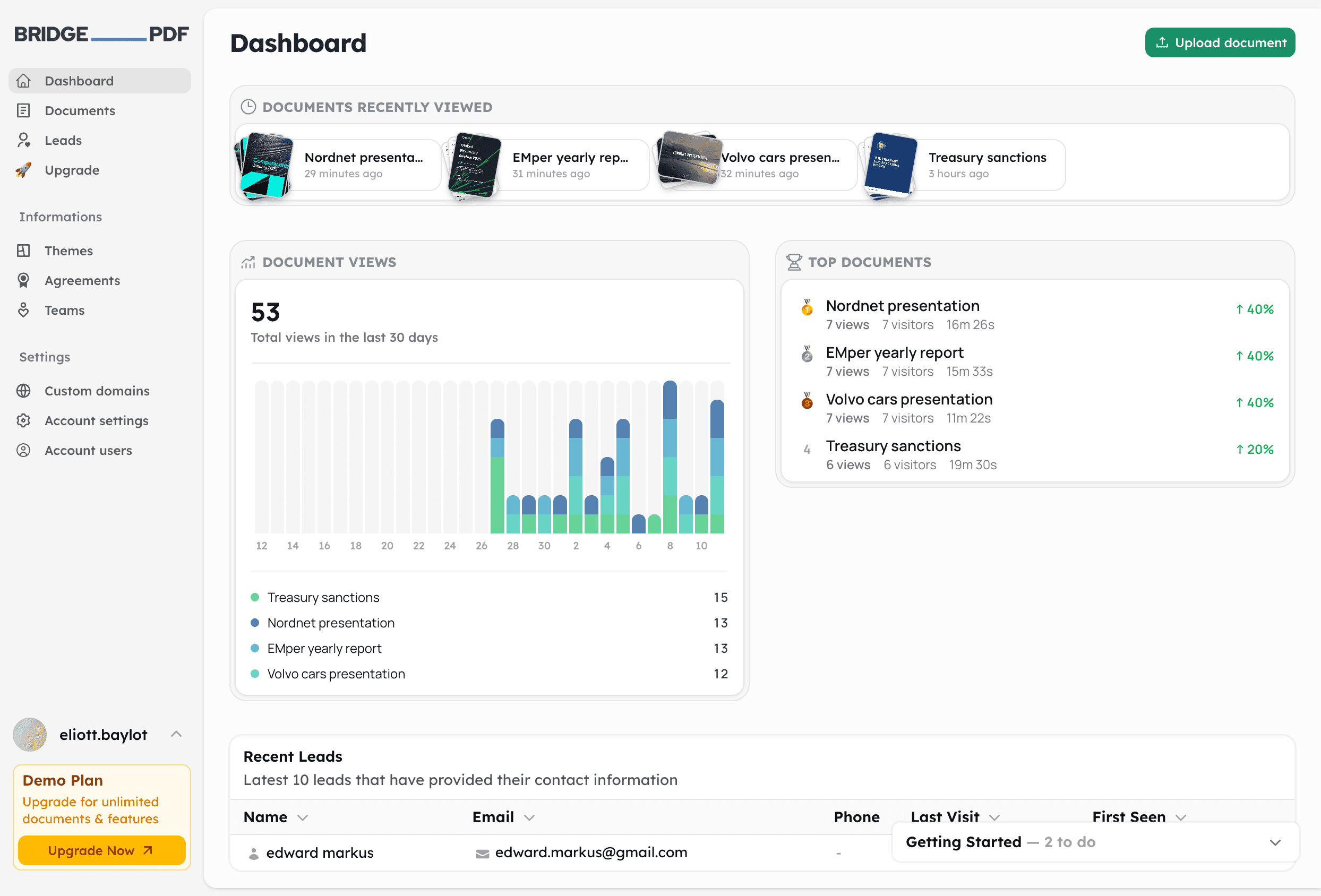The width and height of the screenshot is (1321, 896).
Task: Expand the Getting Started checklist panel
Action: pyautogui.click(x=1275, y=842)
